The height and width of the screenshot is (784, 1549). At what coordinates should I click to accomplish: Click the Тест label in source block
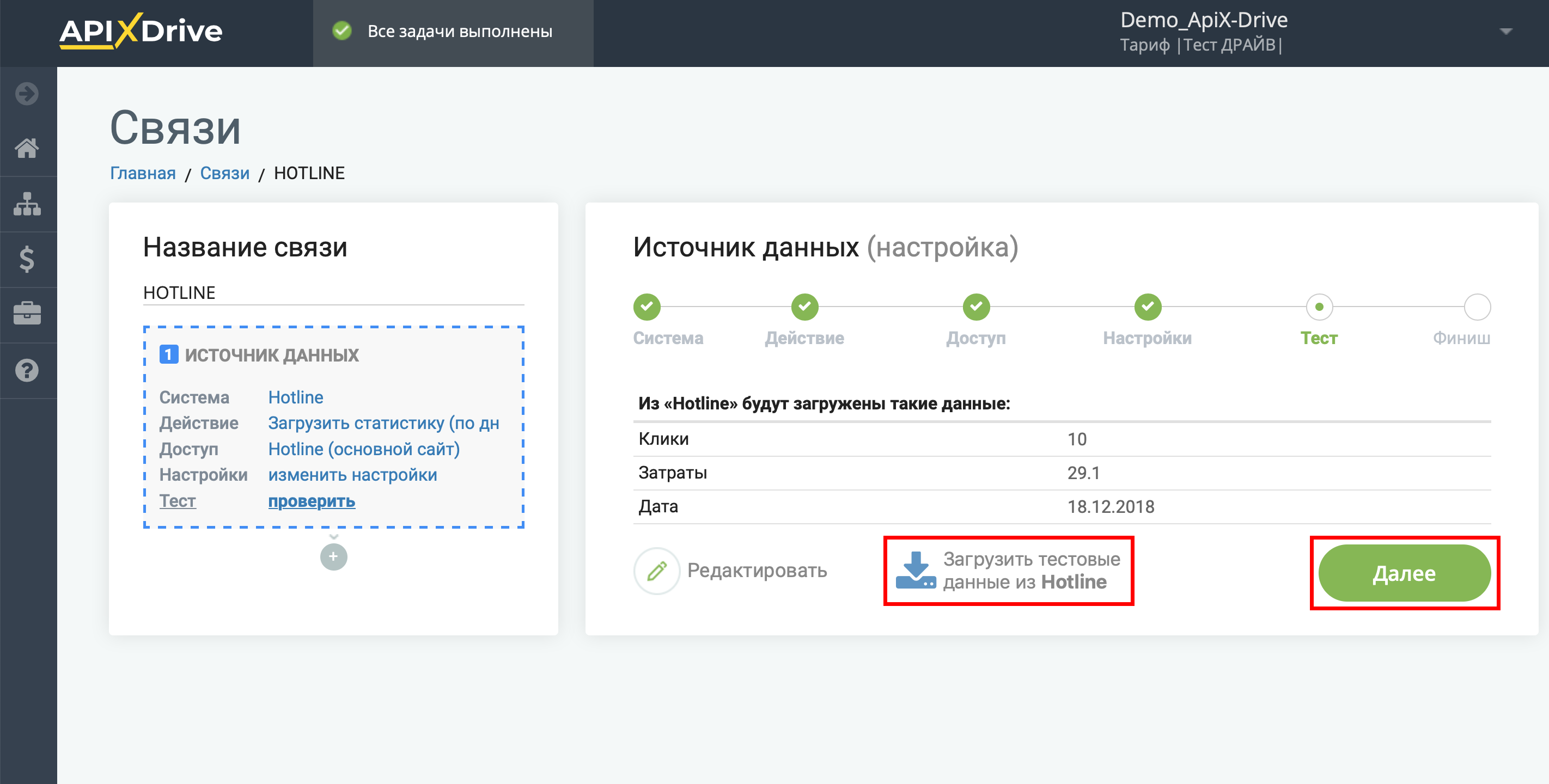pyautogui.click(x=178, y=501)
